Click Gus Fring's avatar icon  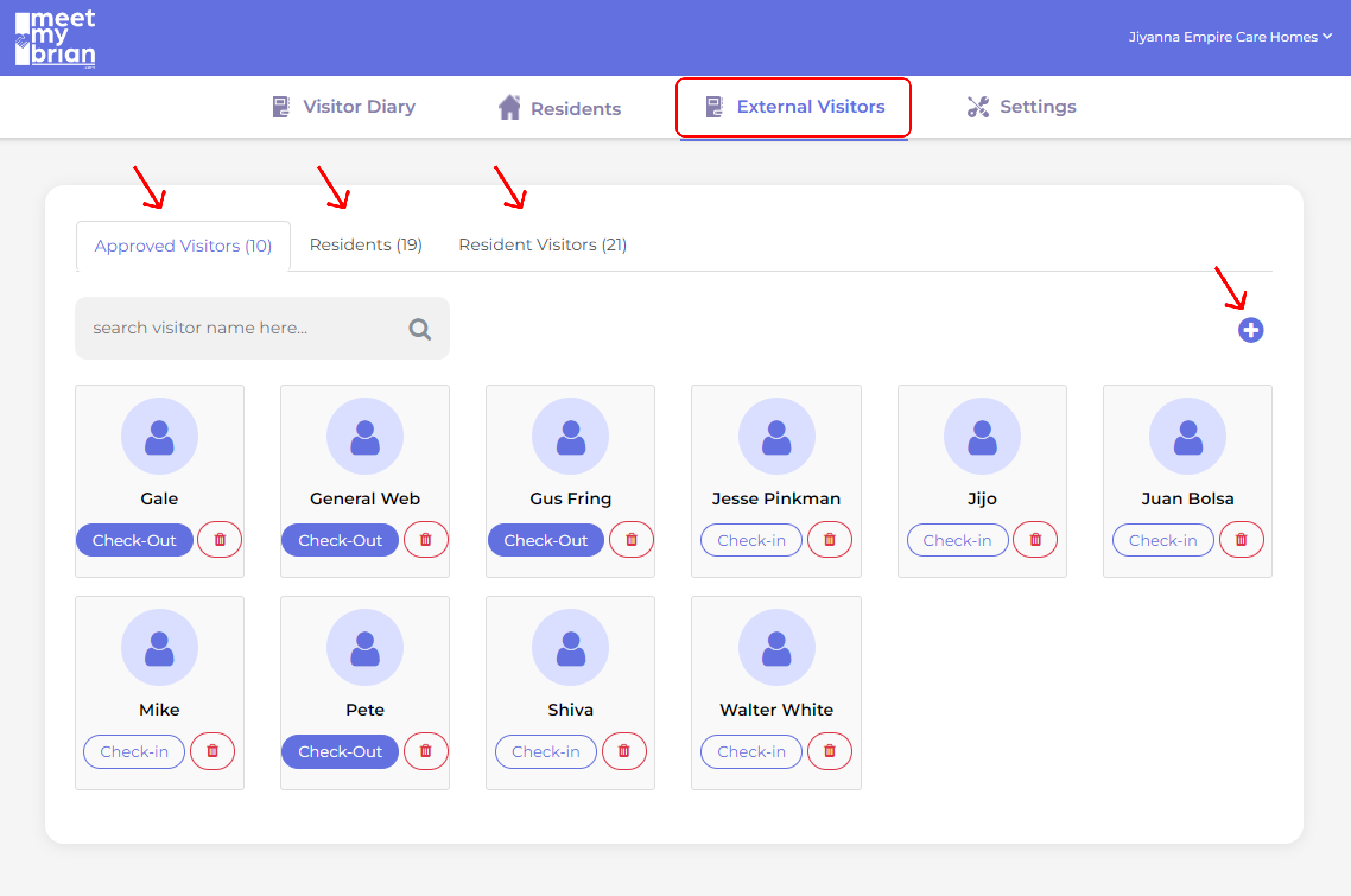pyautogui.click(x=570, y=436)
